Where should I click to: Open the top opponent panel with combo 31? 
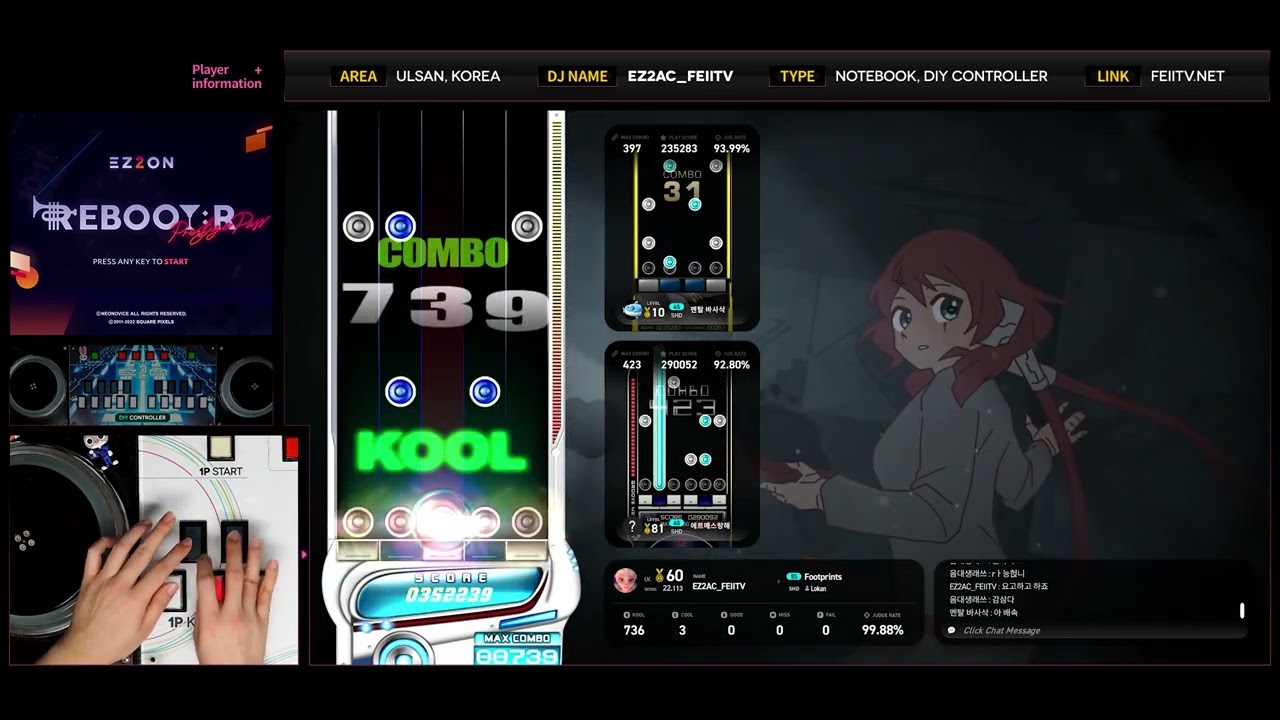coord(682,228)
